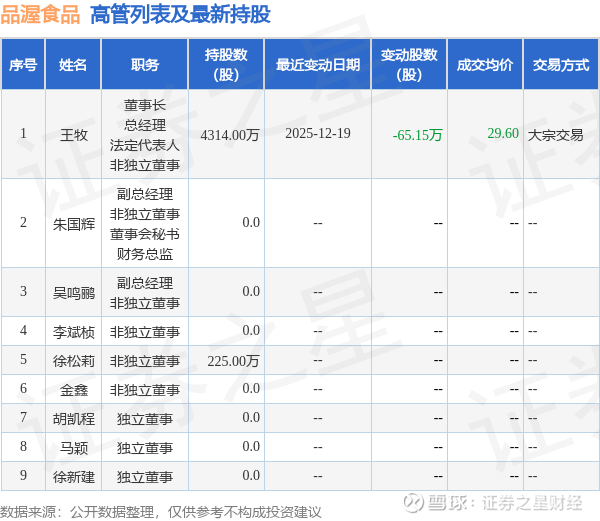This screenshot has width=600, height=521.
Task: Click the 品渥食品 company title
Action: [40, 15]
